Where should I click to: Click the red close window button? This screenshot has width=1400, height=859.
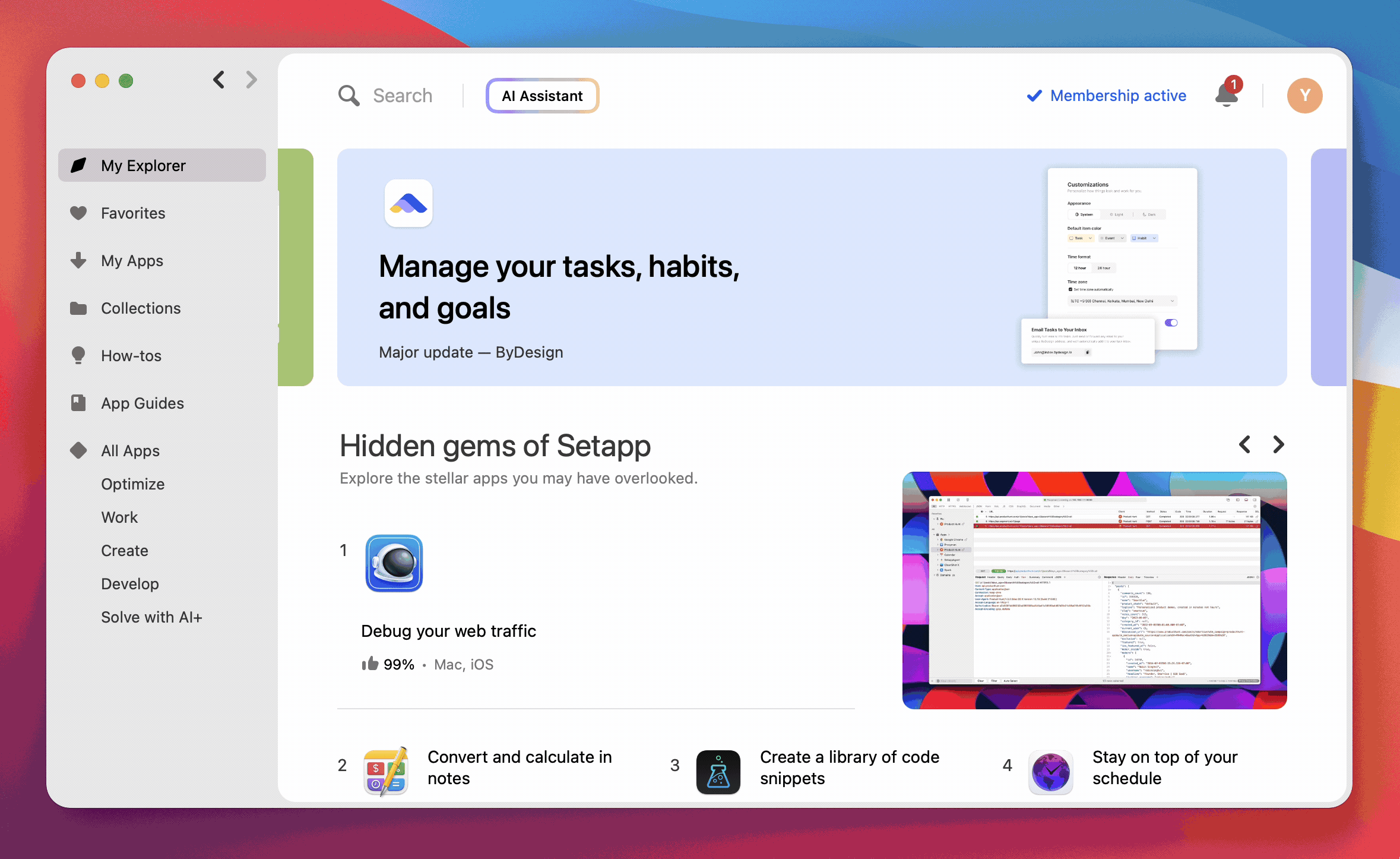click(78, 81)
